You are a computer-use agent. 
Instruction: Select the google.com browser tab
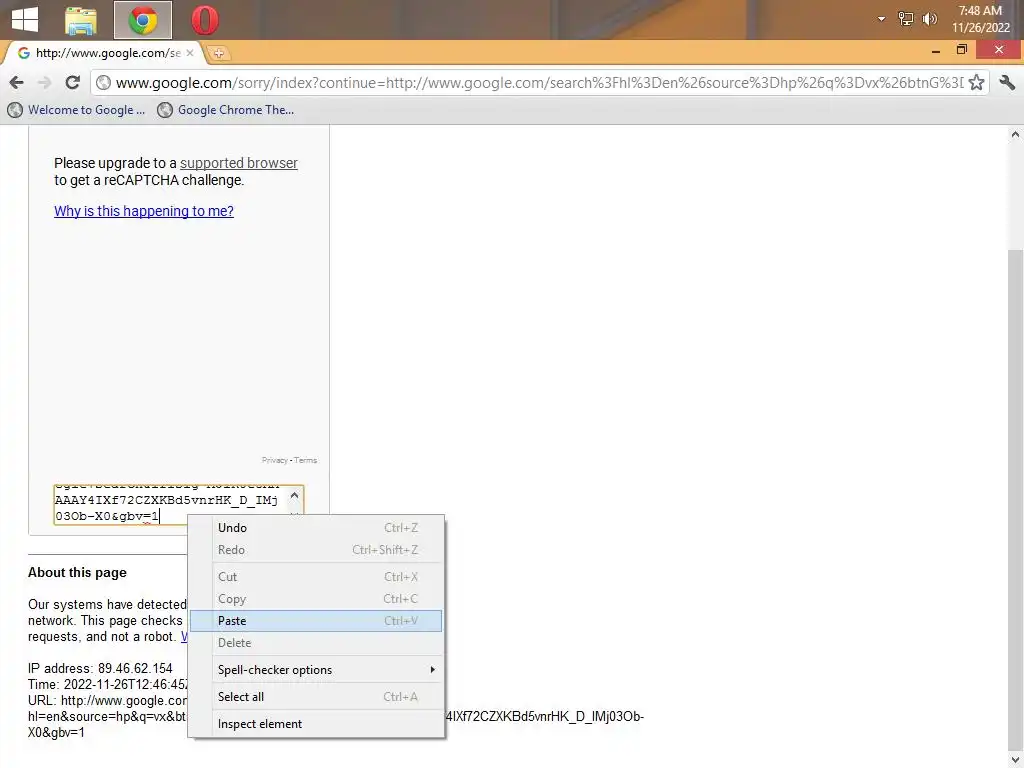(104, 53)
